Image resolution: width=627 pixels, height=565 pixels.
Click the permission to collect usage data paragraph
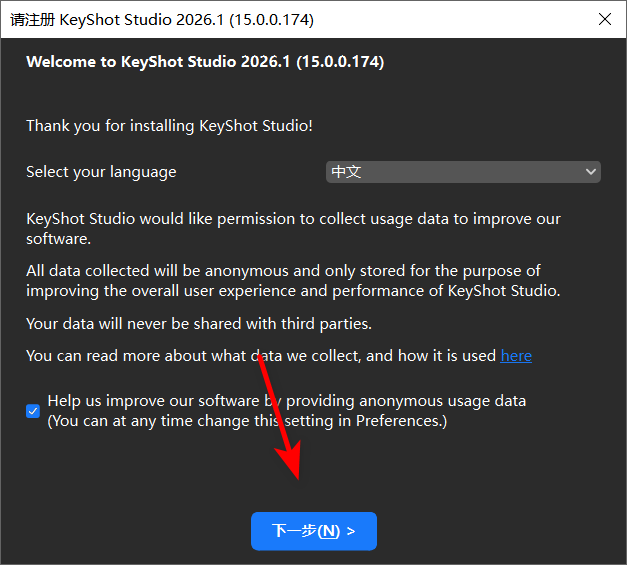pyautogui.click(x=293, y=229)
